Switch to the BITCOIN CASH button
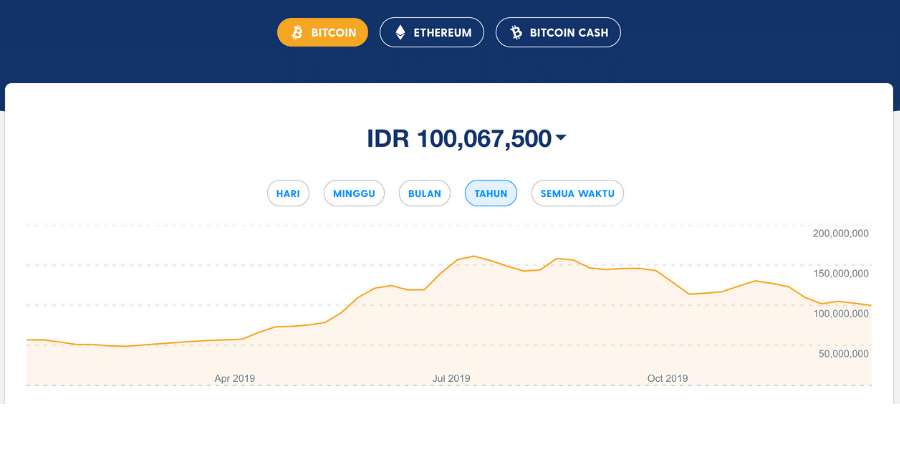 pyautogui.click(x=558, y=33)
